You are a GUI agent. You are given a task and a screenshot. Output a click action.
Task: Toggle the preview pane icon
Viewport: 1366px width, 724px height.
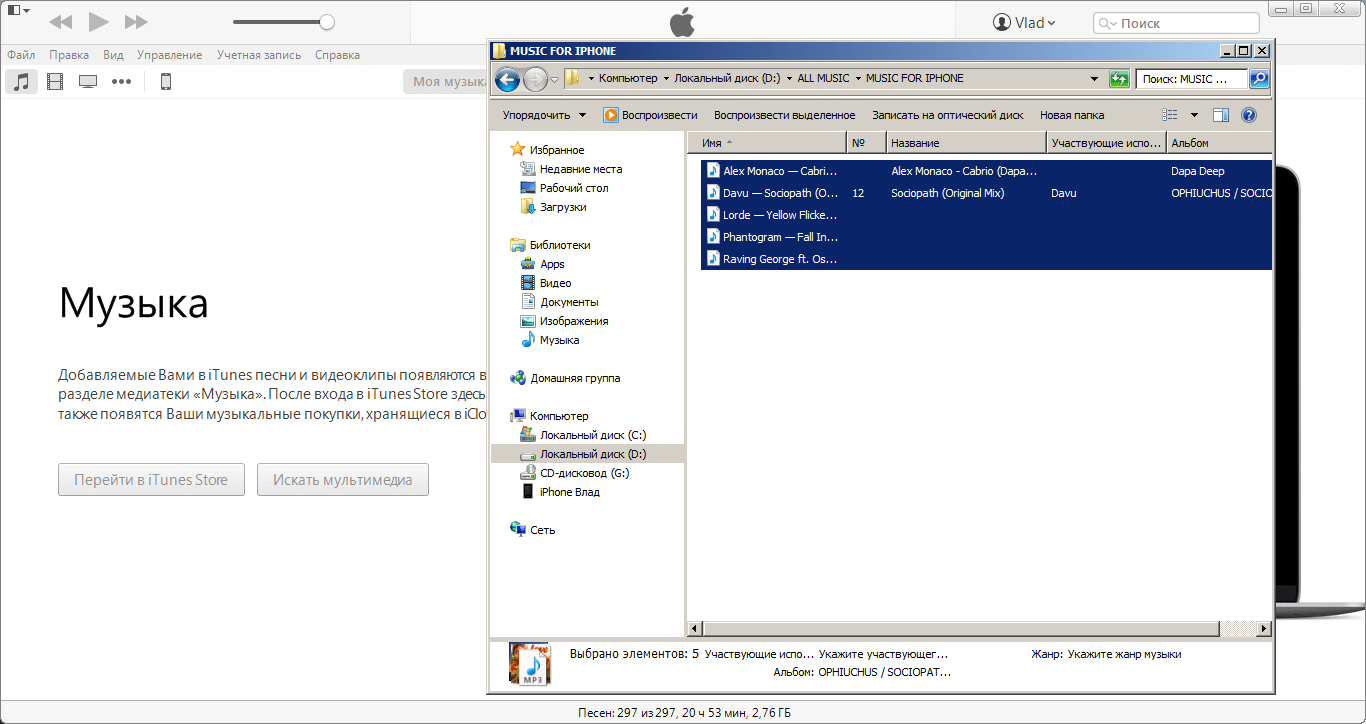click(1221, 115)
